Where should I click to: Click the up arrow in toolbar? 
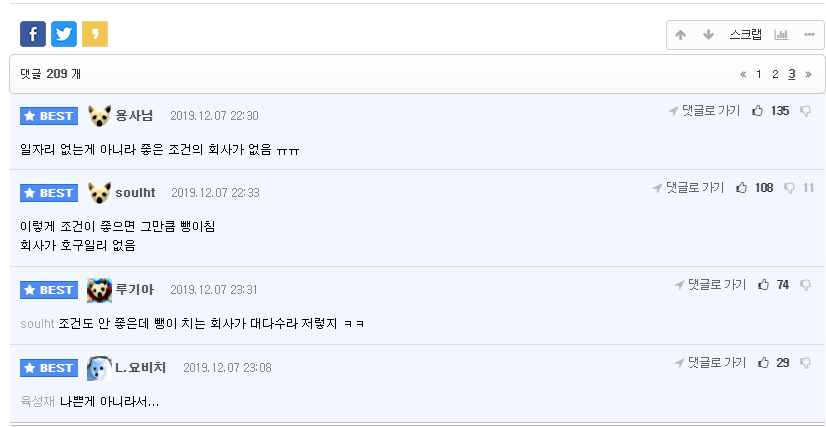681,35
